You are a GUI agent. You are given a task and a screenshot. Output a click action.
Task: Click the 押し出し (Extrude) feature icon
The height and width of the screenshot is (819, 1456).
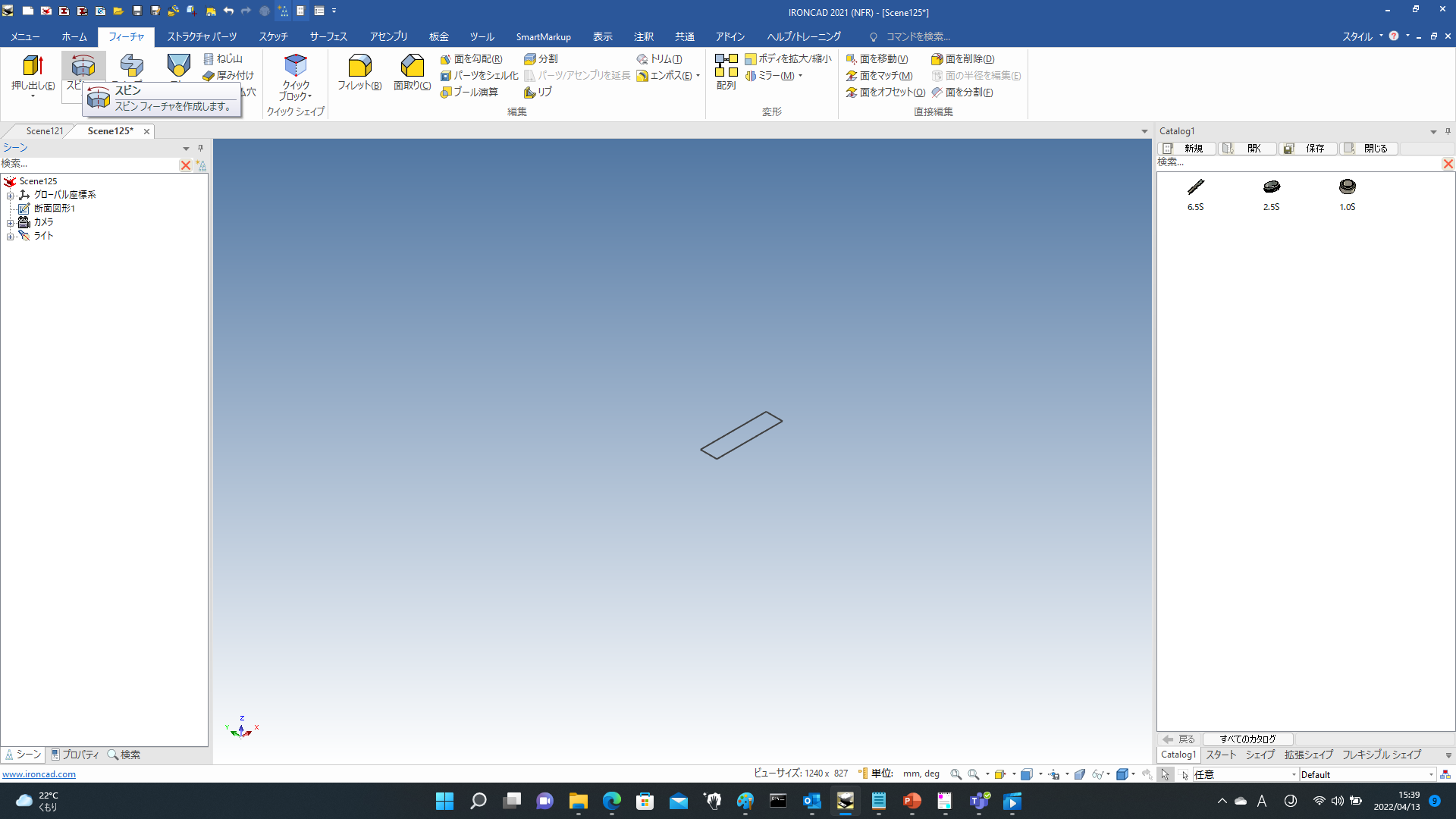pyautogui.click(x=33, y=67)
